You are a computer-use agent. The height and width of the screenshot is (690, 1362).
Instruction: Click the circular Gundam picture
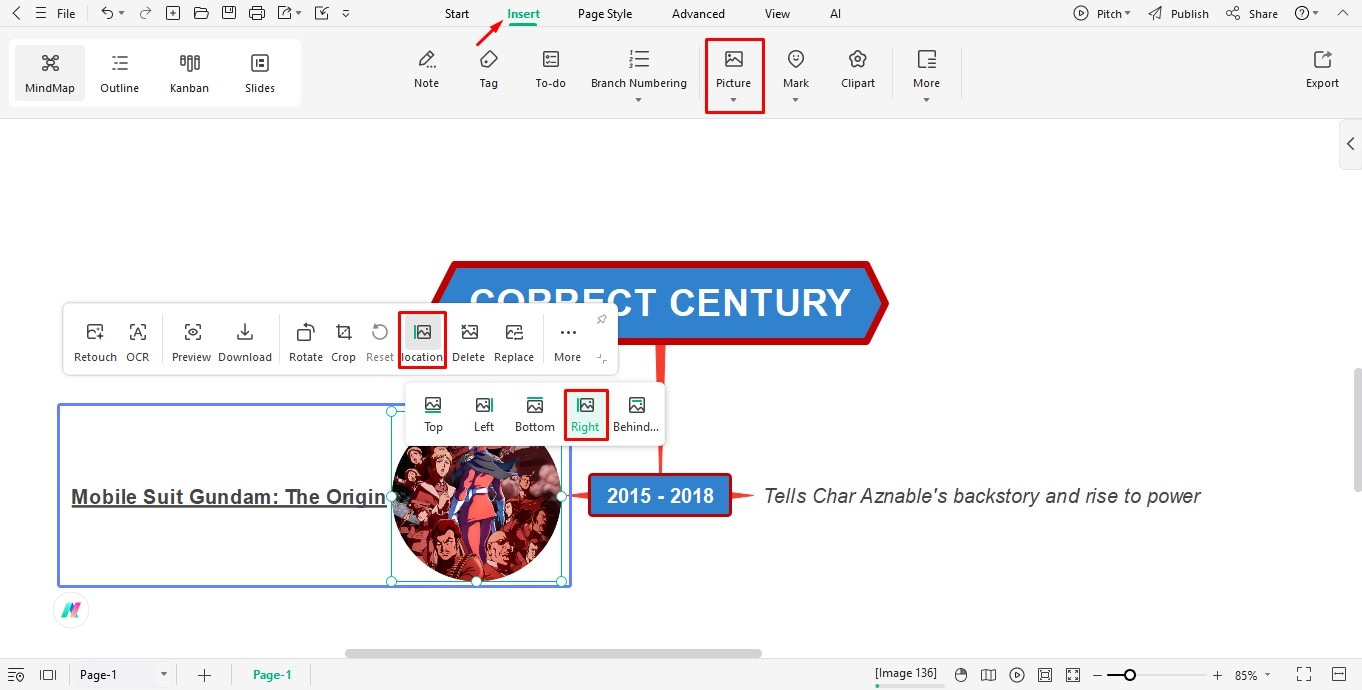point(476,510)
